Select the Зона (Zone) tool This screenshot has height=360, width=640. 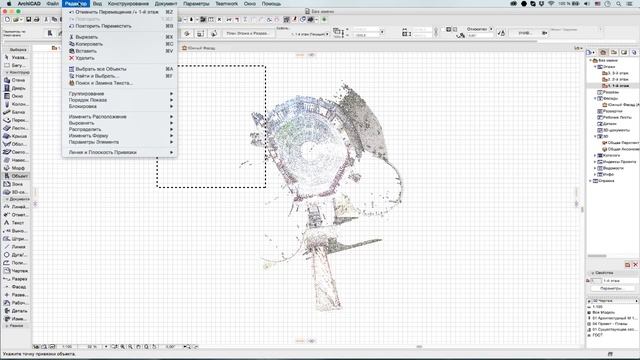click(16, 184)
